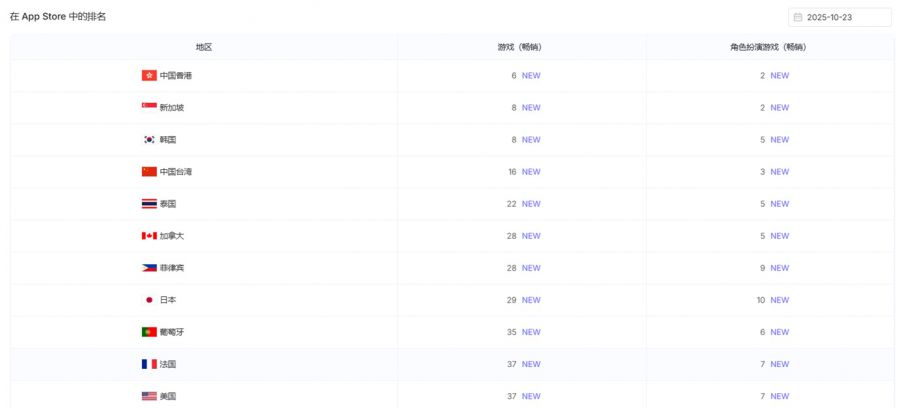This screenshot has width=898, height=408.
Task: Click the Thailand flag icon
Action: (x=149, y=203)
